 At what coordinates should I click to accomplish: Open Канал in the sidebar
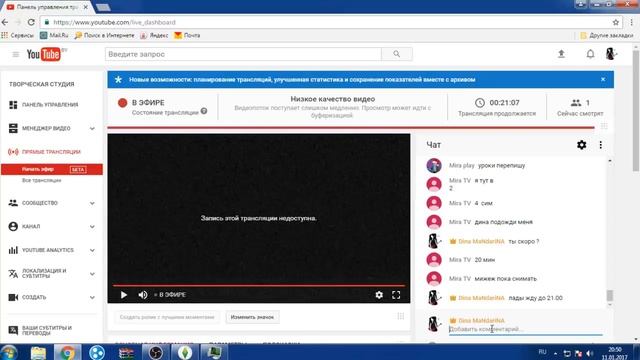[31, 227]
